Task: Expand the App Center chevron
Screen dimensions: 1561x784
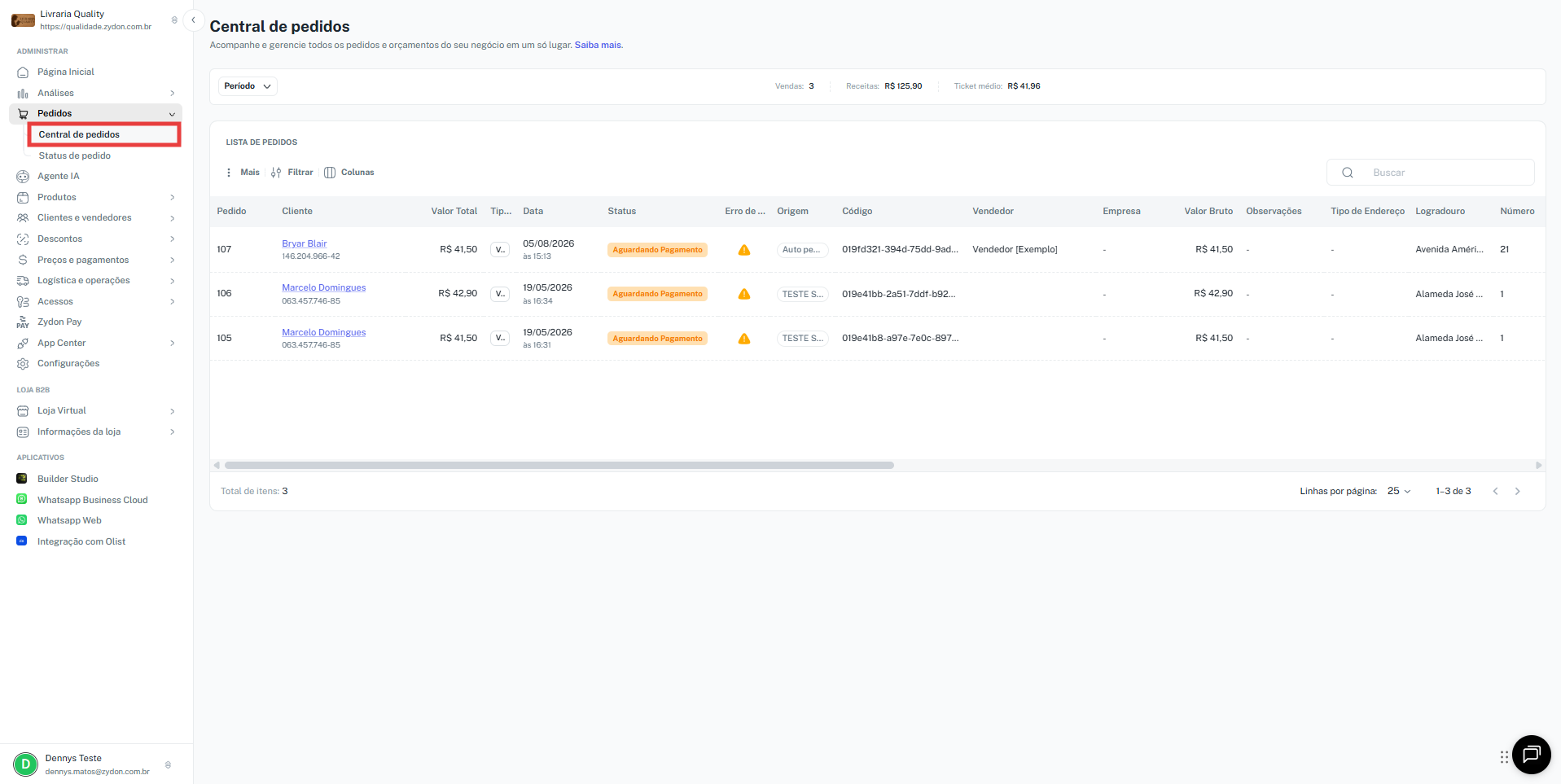Action: pyautogui.click(x=172, y=344)
